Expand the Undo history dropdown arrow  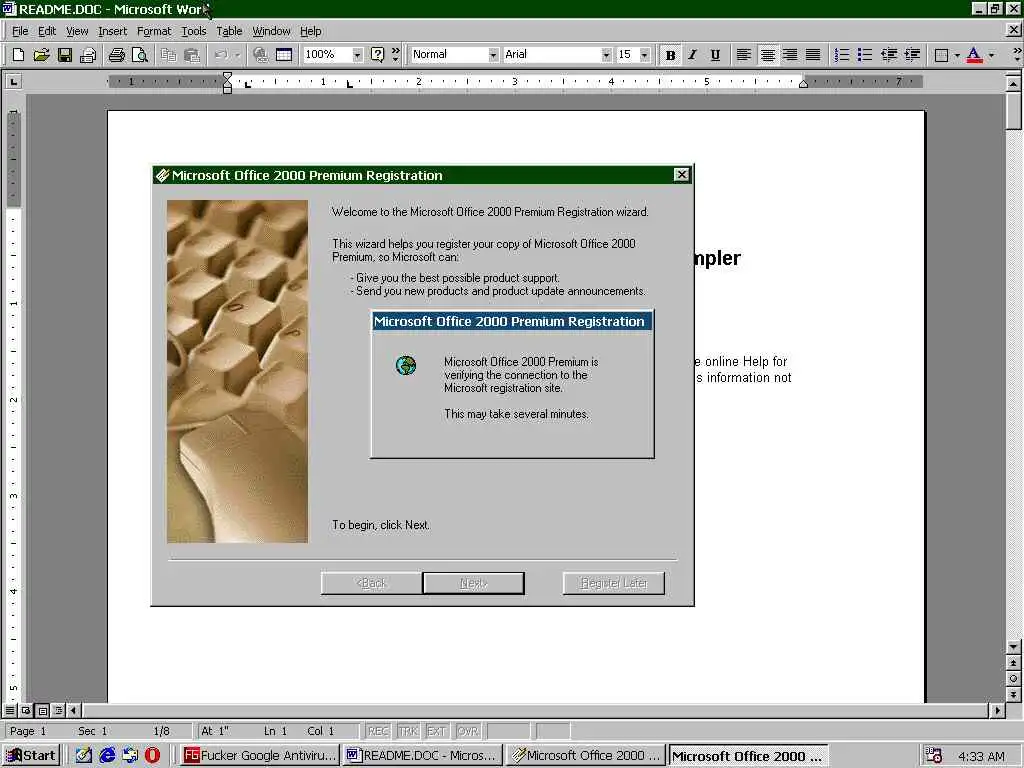238,55
